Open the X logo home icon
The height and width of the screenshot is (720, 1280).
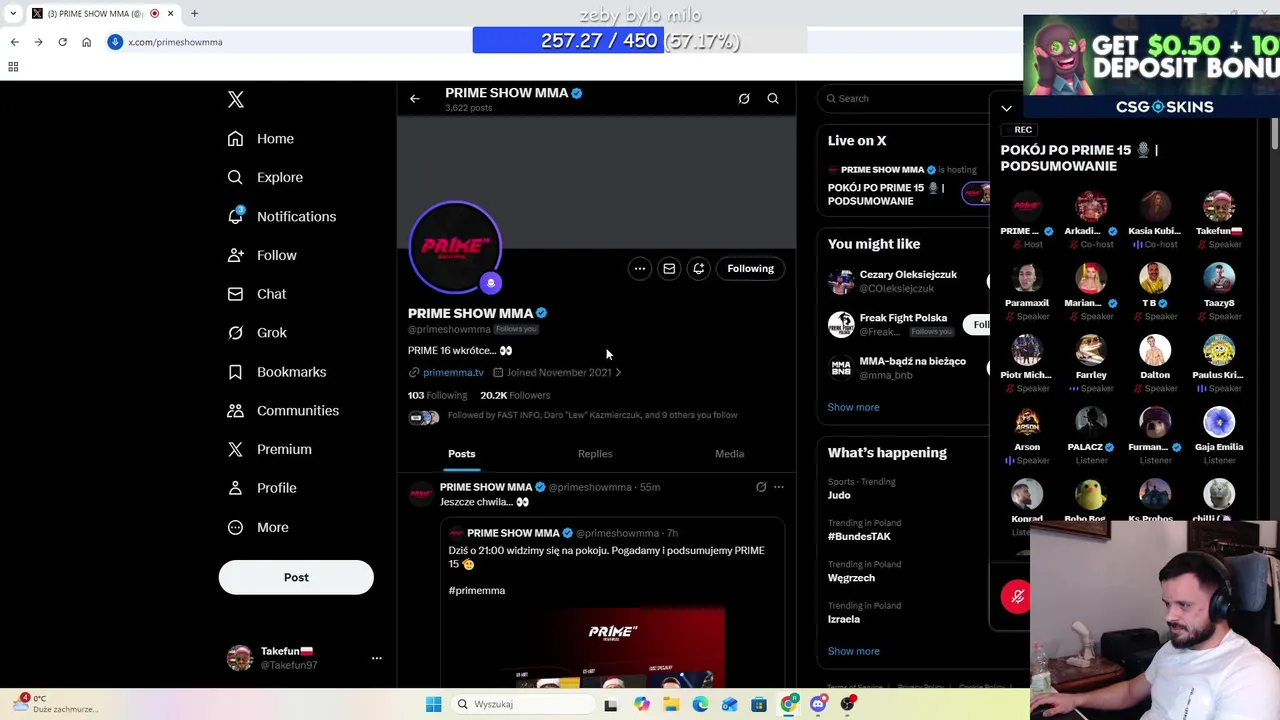coord(236,99)
